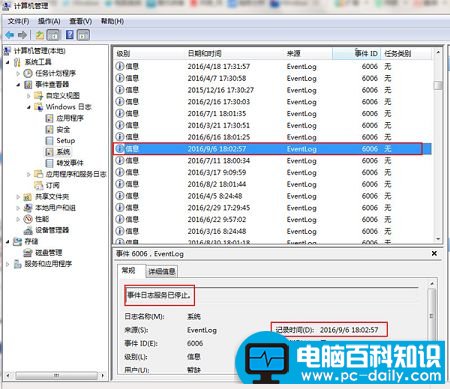450x389 pixels.
Task: Click the event list scrollbar down arrow
Action: click(438, 239)
